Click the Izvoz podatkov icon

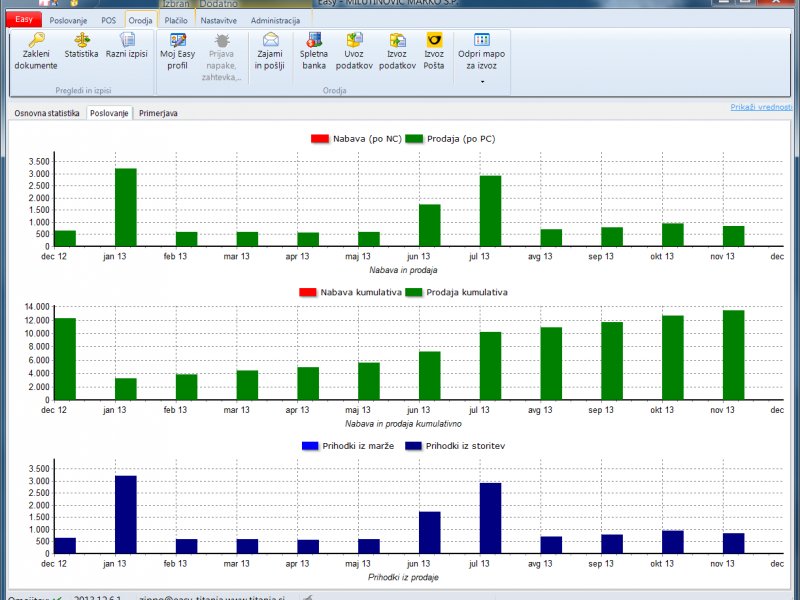(397, 41)
